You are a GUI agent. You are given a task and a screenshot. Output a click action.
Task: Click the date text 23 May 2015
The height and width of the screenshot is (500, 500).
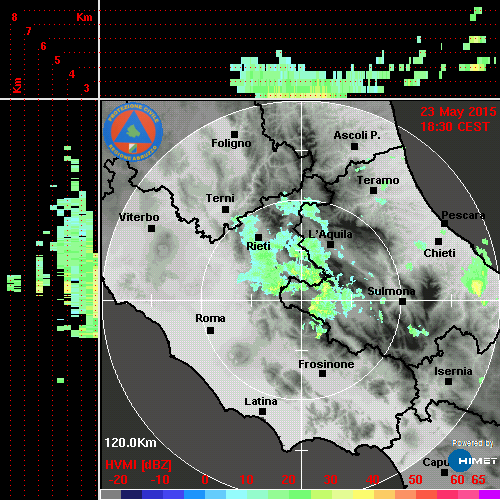(458, 112)
